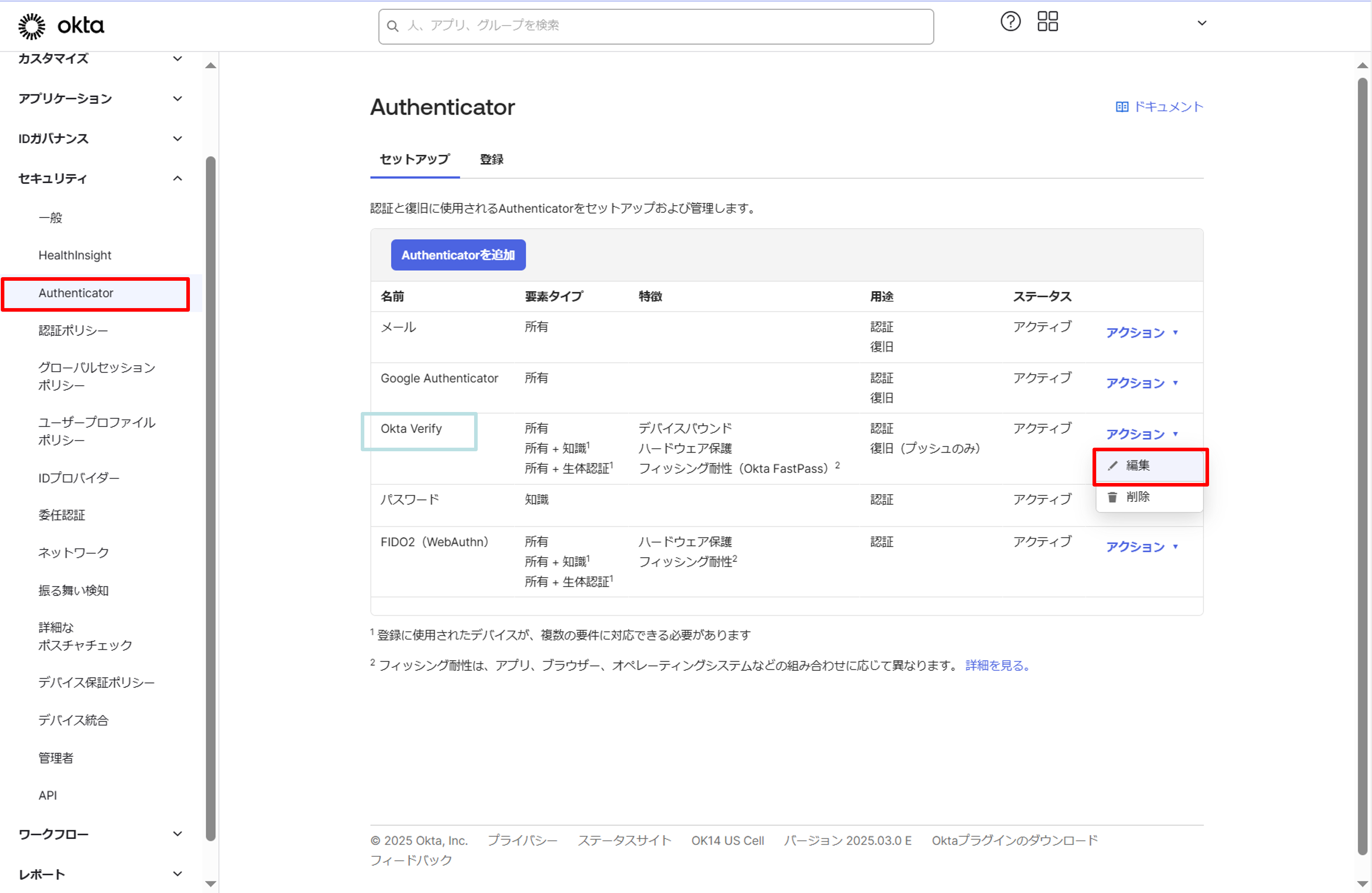
Task: Click the 要素タイプ column header
Action: click(x=554, y=296)
